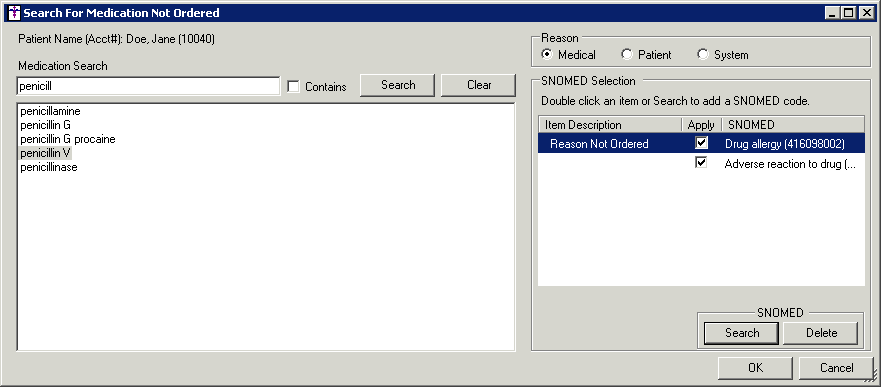Choose penicillin G in the list

pyautogui.click(x=46, y=125)
